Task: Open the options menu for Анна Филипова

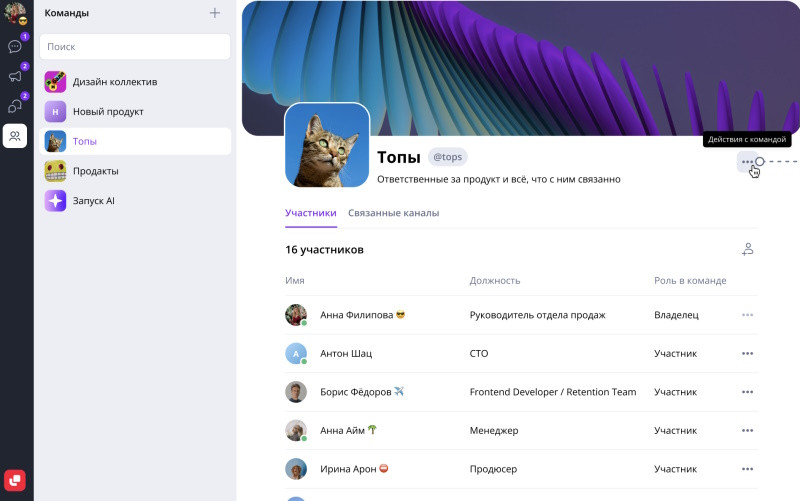Action: [x=747, y=315]
